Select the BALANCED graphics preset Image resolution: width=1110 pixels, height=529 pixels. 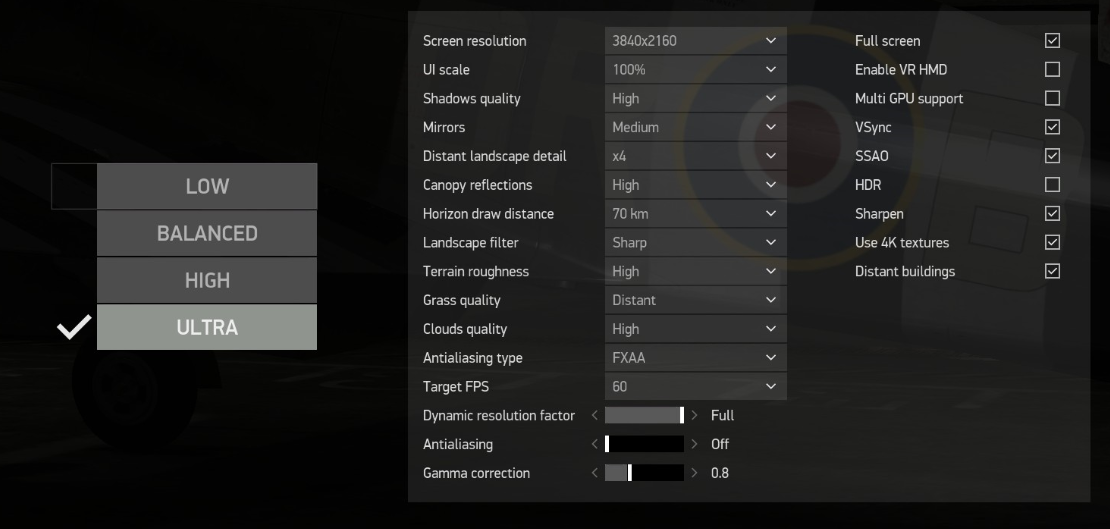point(207,233)
